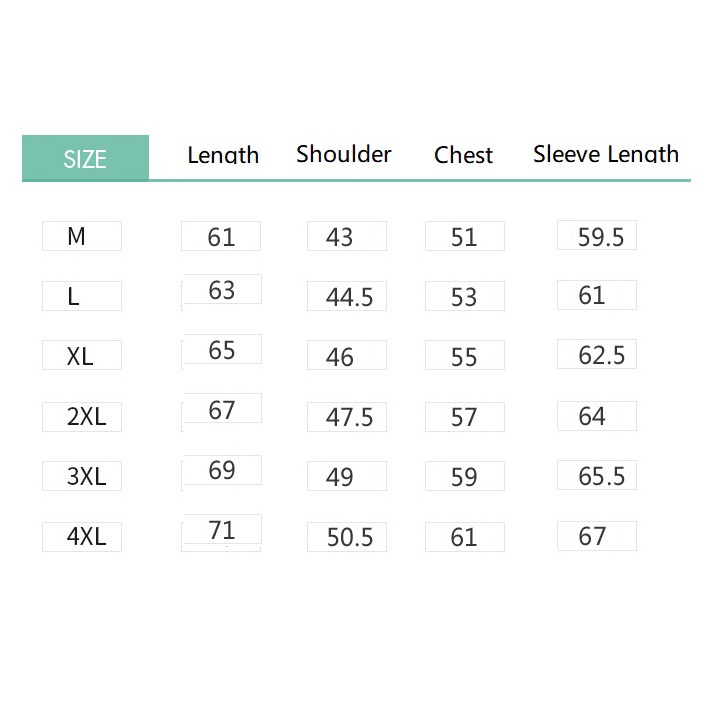
Task: Click the 50.5 shoulder value for 4XL
Action: pyautogui.click(x=347, y=537)
